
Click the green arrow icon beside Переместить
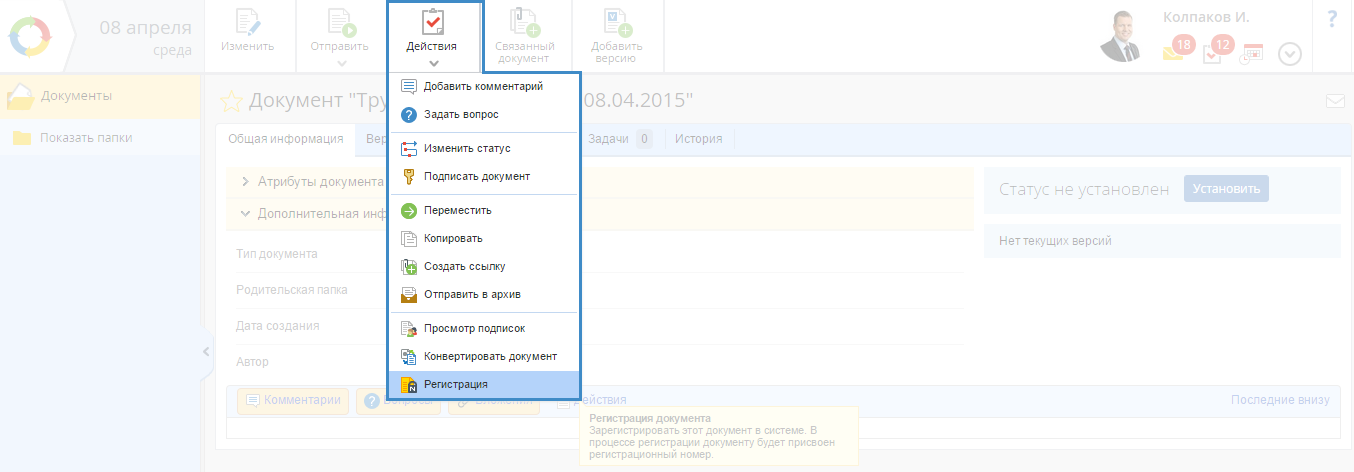(408, 211)
